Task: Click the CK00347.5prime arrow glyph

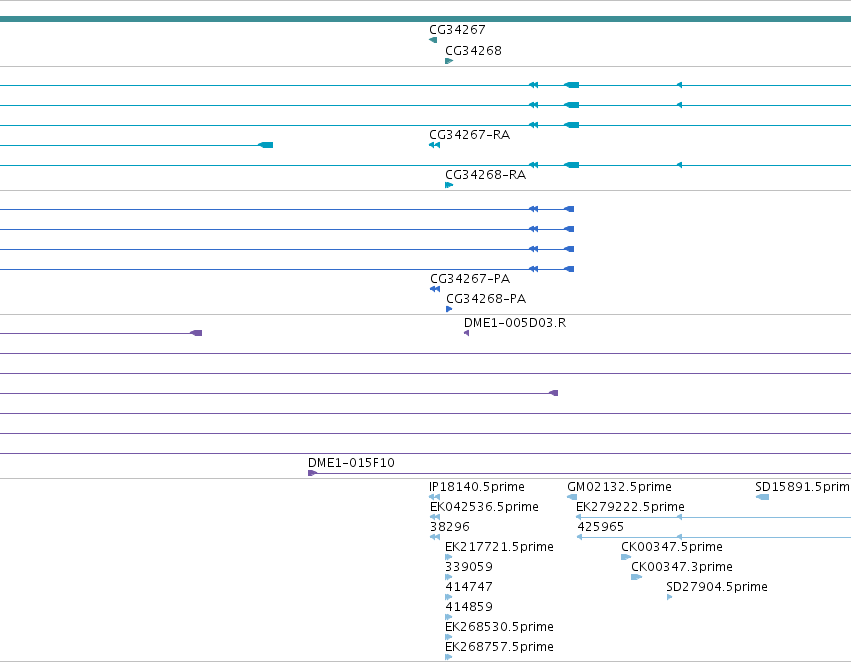Action: (626, 557)
